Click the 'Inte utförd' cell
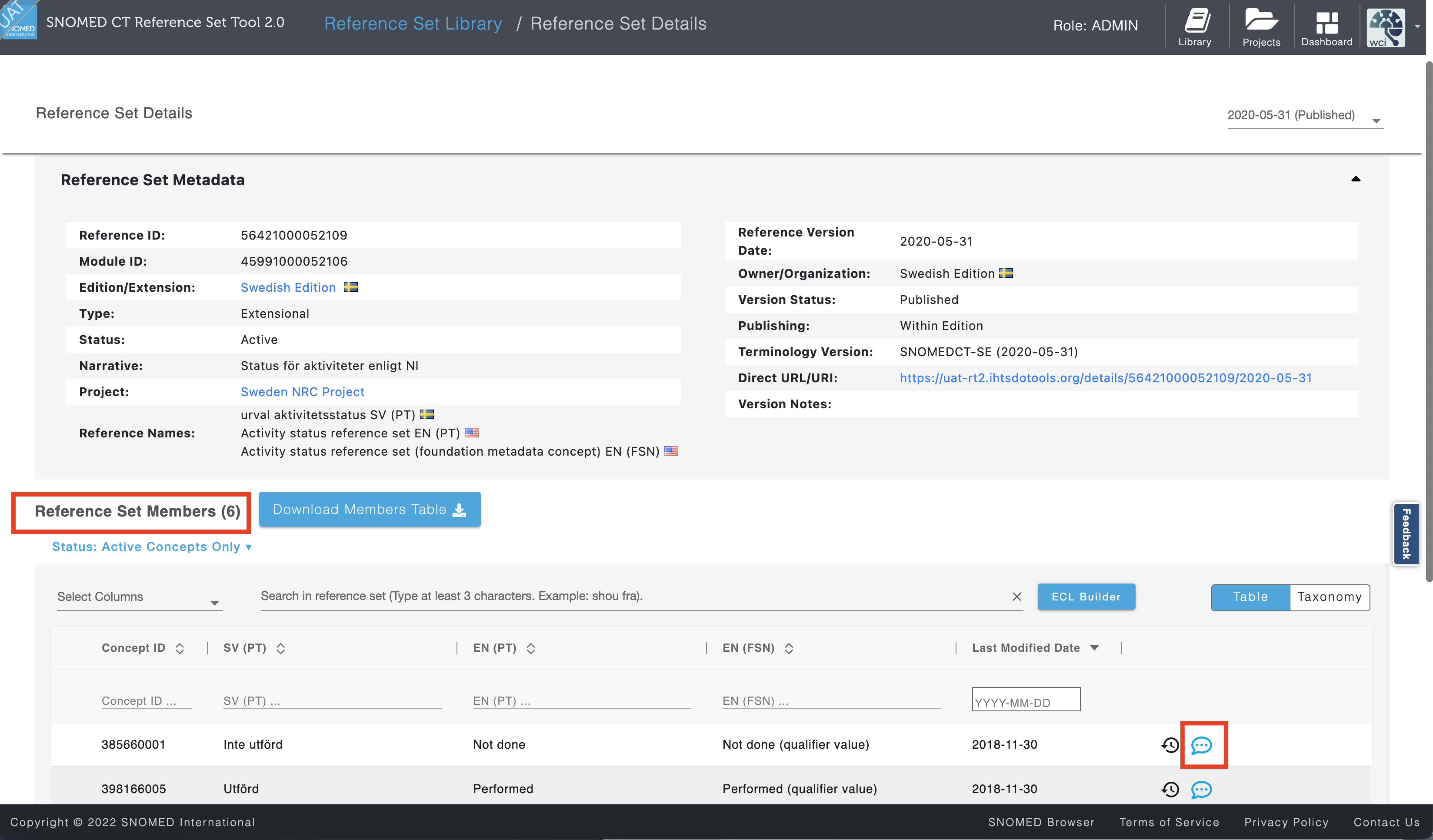This screenshot has height=840, width=1433. point(253,744)
